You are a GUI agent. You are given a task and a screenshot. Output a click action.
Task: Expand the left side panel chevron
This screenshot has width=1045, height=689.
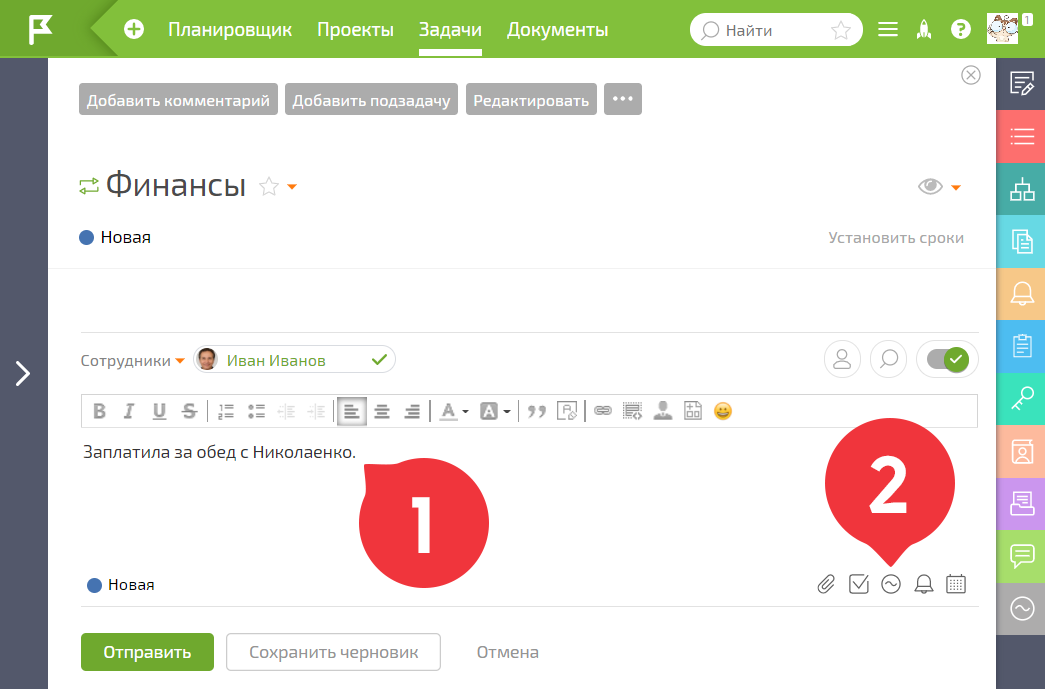tap(23, 373)
